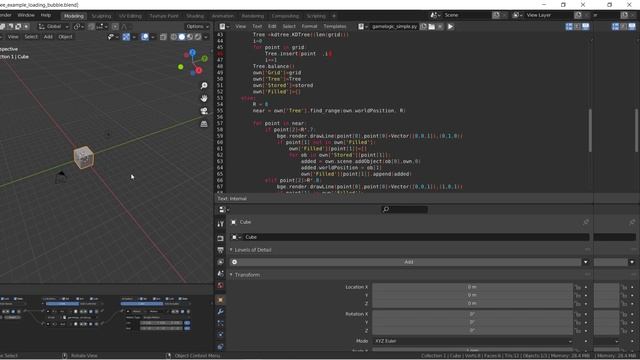Click the zoom magnifier icon in the viewport

click(x=204, y=86)
